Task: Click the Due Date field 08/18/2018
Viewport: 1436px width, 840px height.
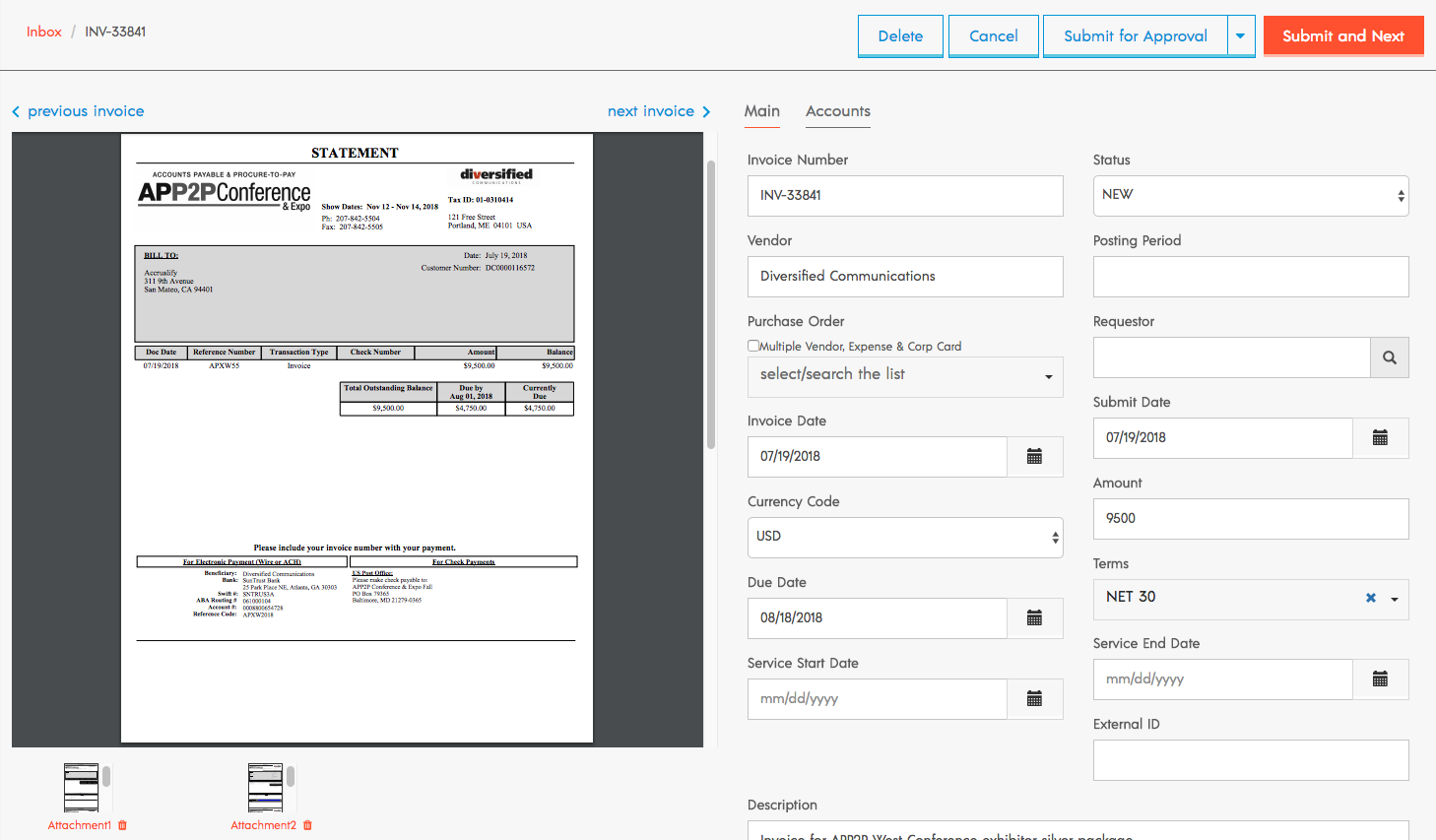Action: coord(878,618)
